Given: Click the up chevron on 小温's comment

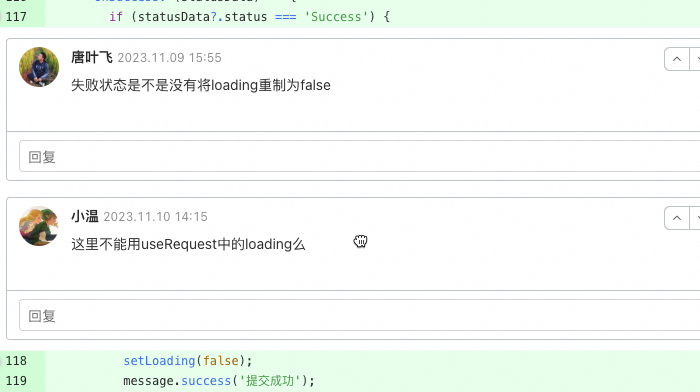Looking at the screenshot, I should 677,218.
